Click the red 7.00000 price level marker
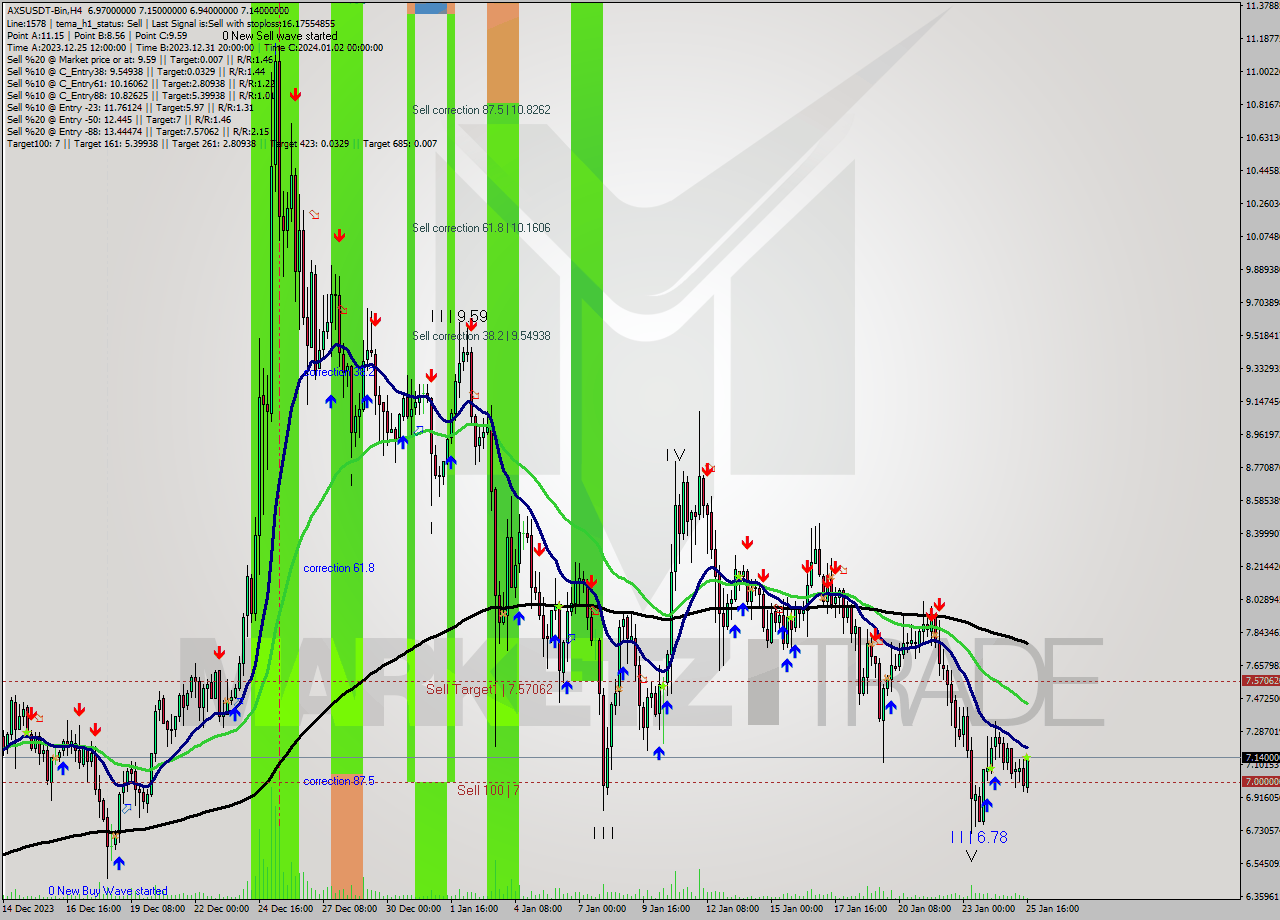 click(1260, 782)
